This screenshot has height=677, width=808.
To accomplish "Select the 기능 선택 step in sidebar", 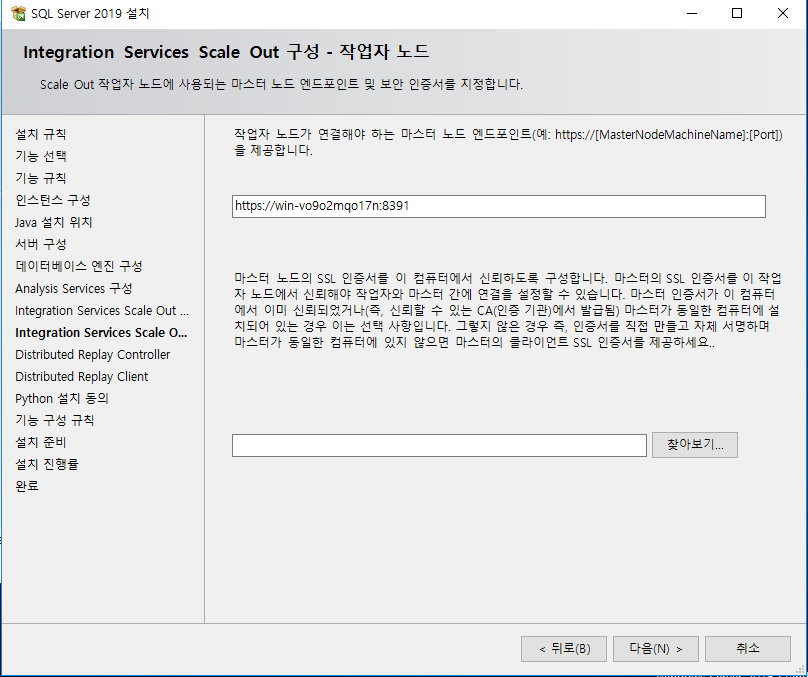I will click(41, 156).
